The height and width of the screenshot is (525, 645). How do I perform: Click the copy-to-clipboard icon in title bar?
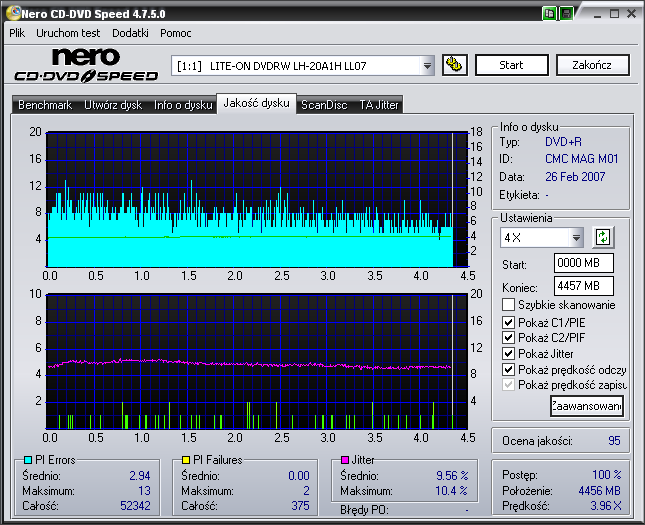(550, 14)
